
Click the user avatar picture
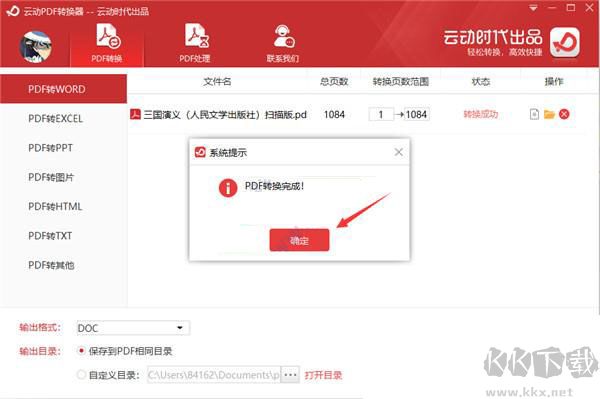click(36, 47)
